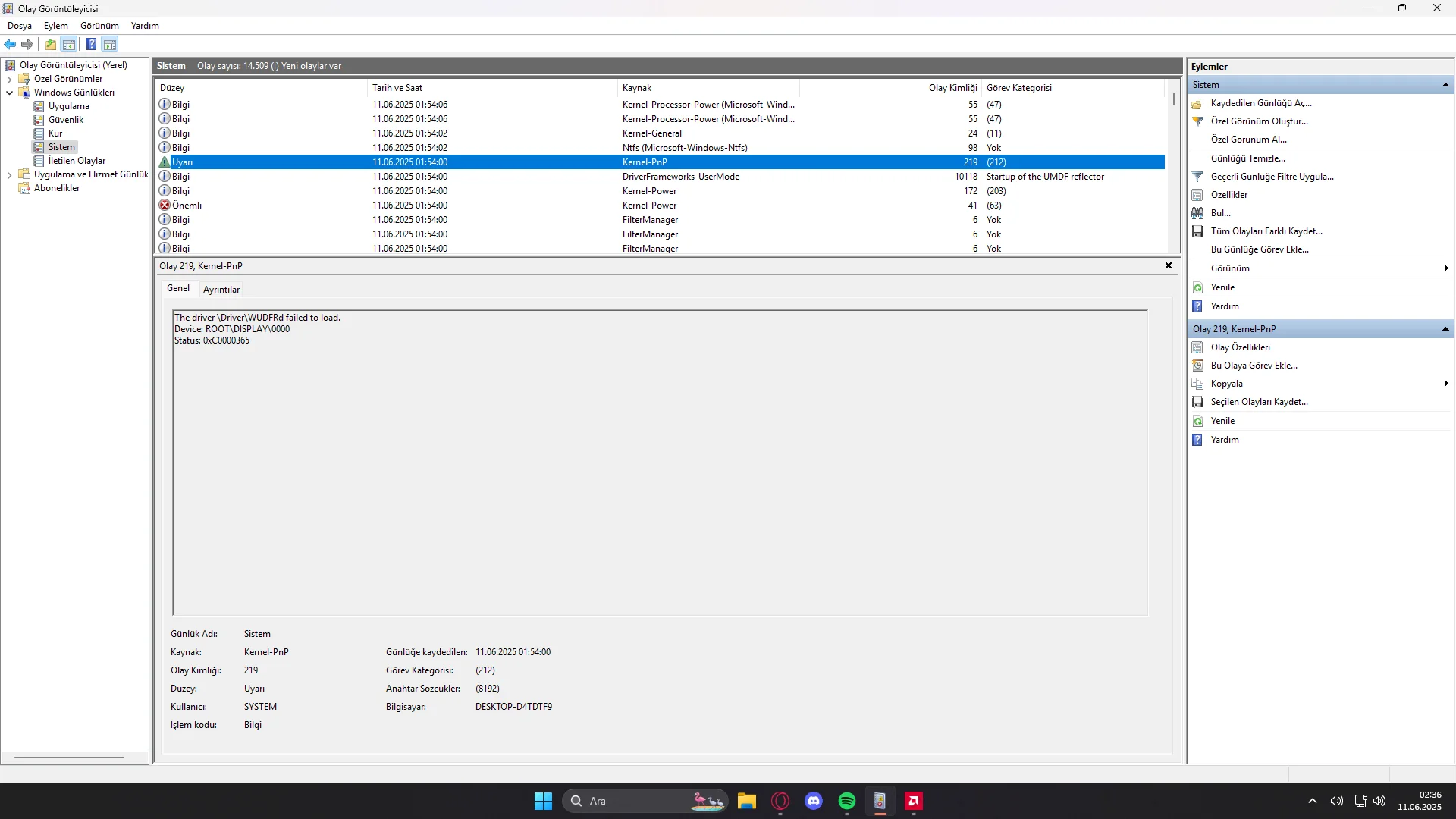Click Olay Özellikleri action
This screenshot has height=819, width=1456.
pyautogui.click(x=1240, y=347)
